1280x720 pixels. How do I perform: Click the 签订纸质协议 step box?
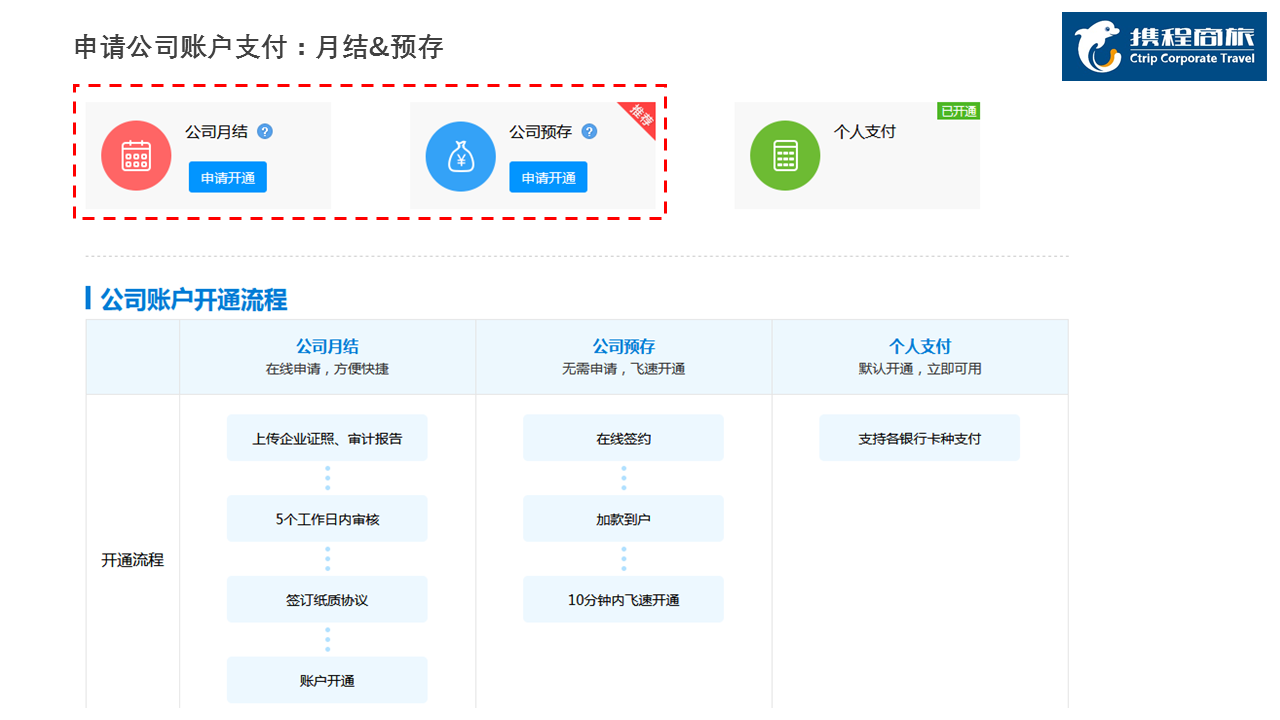327,600
